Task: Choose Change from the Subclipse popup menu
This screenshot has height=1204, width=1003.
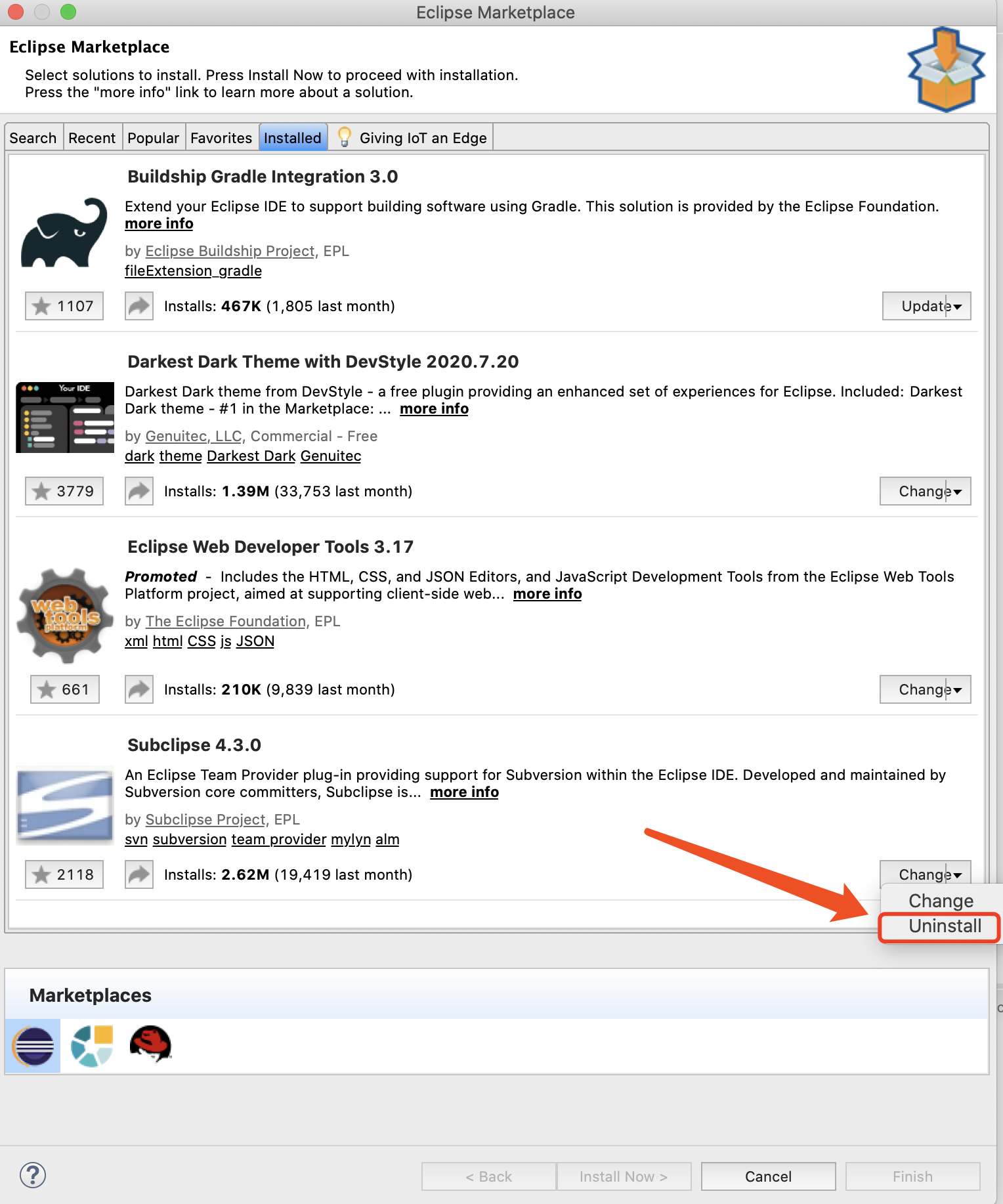Action: point(941,901)
